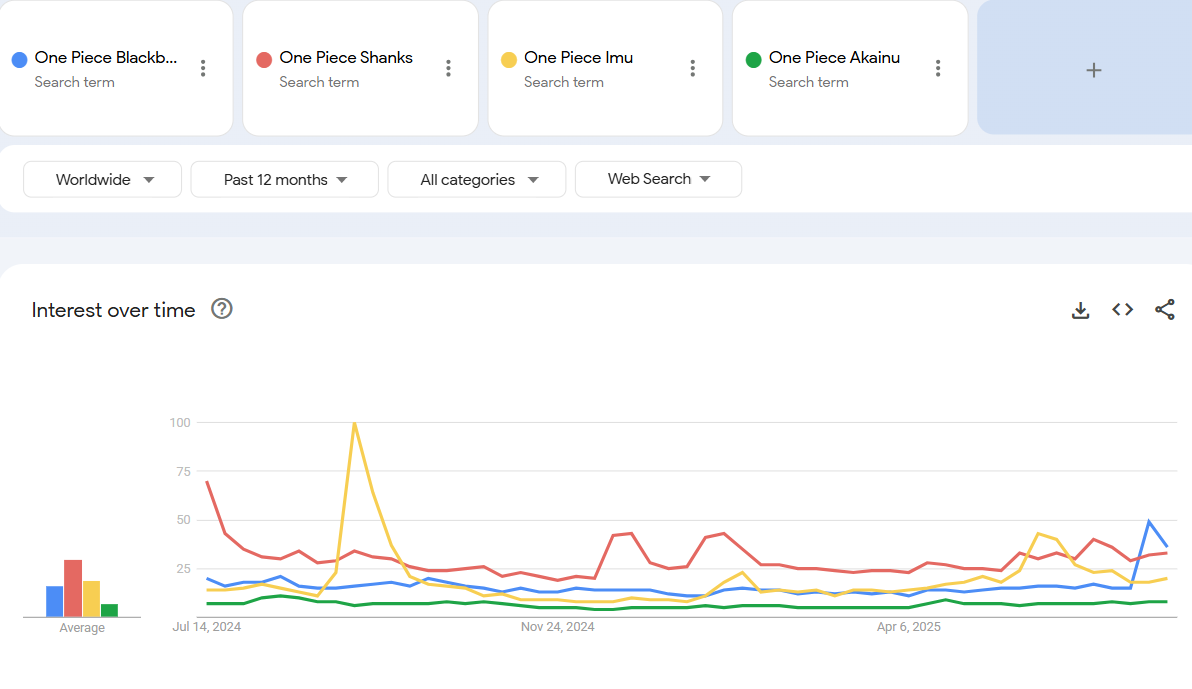Open options menu for One Piece Akainu term
Image resolution: width=1192 pixels, height=689 pixels.
click(938, 68)
